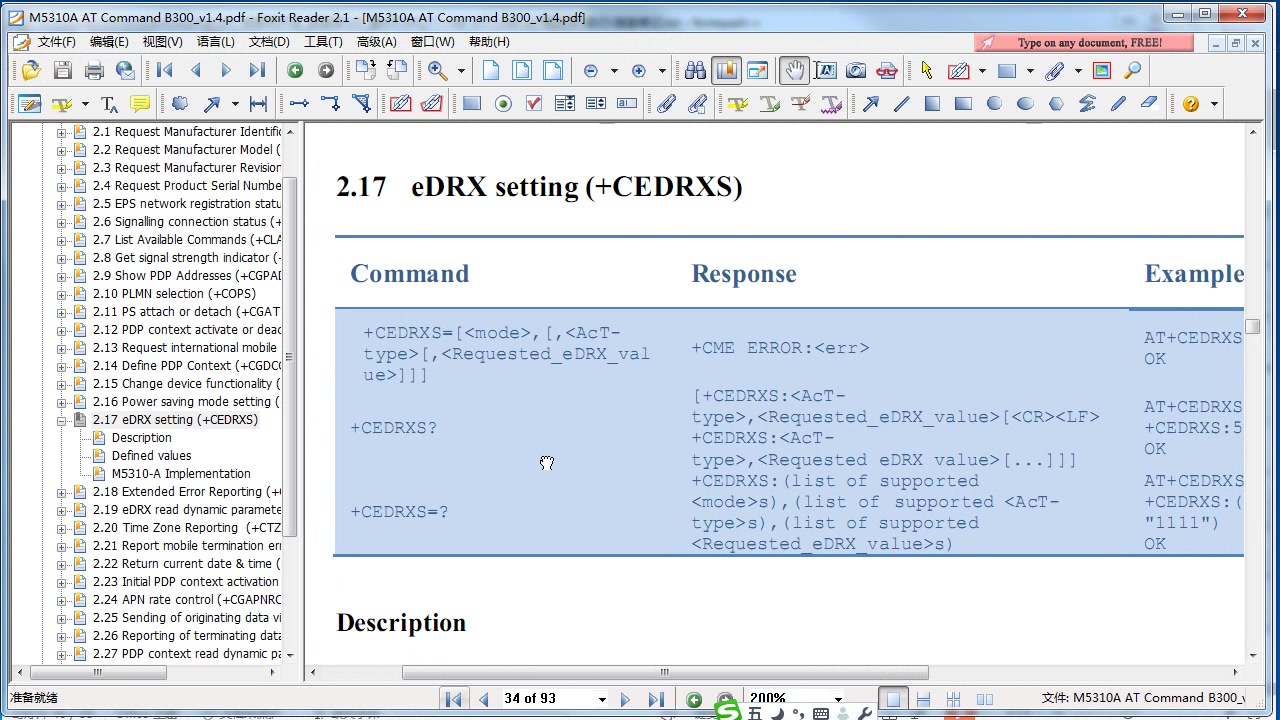Open the 工具(T) menu
The width and height of the screenshot is (1280, 720).
tap(323, 42)
